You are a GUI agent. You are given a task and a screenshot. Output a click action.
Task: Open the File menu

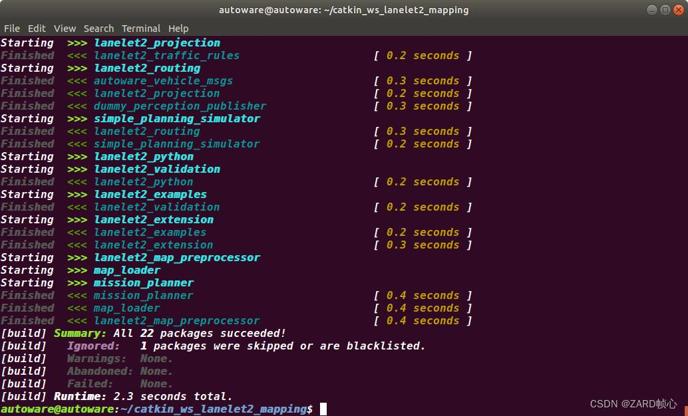[x=12, y=29]
